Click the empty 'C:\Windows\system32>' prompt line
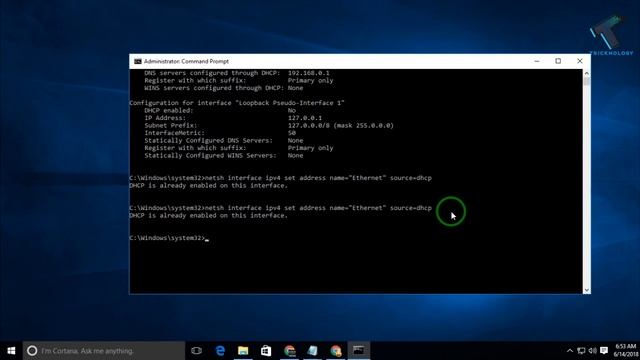640x360 pixels. [169, 238]
